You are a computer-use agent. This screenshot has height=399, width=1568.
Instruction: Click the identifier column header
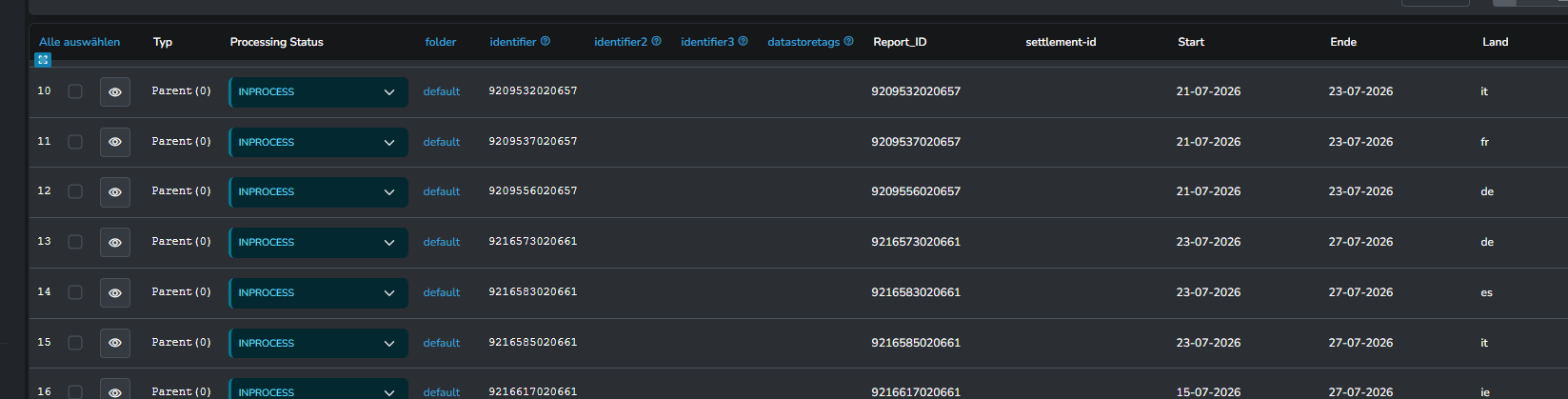tap(513, 42)
